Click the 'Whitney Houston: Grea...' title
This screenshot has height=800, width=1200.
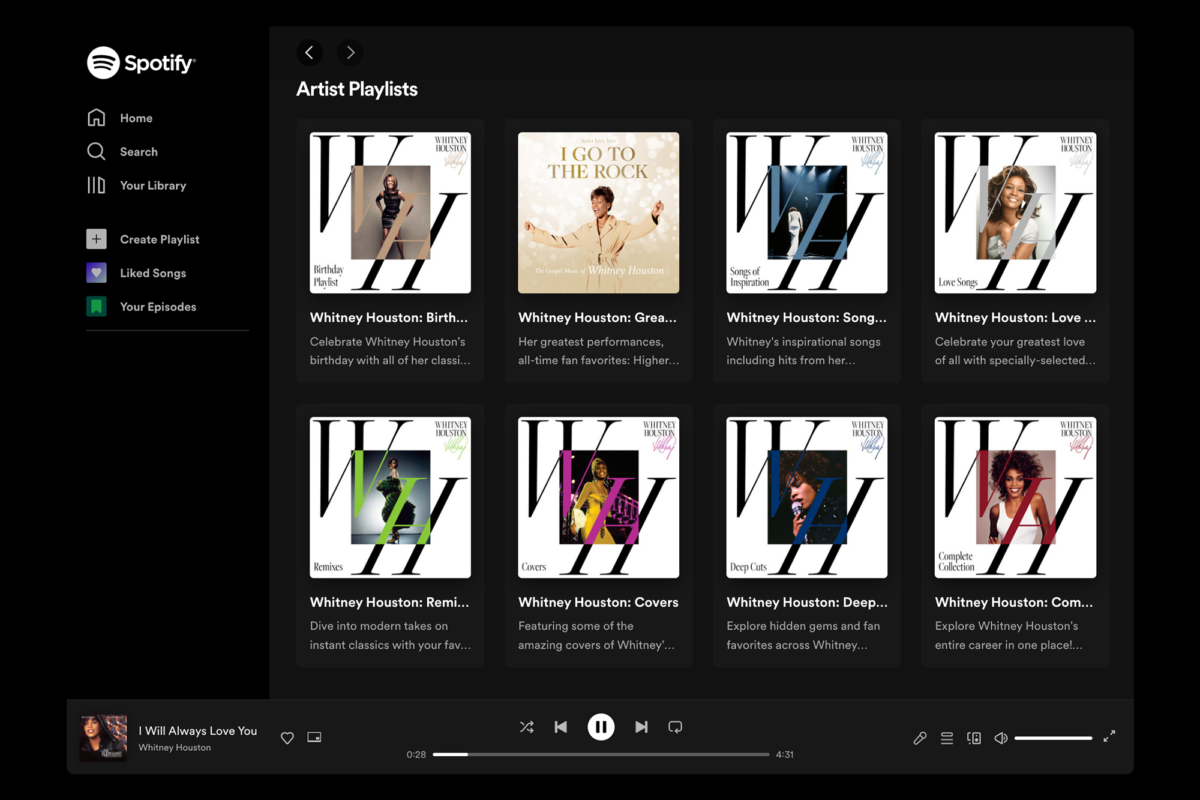coord(597,318)
